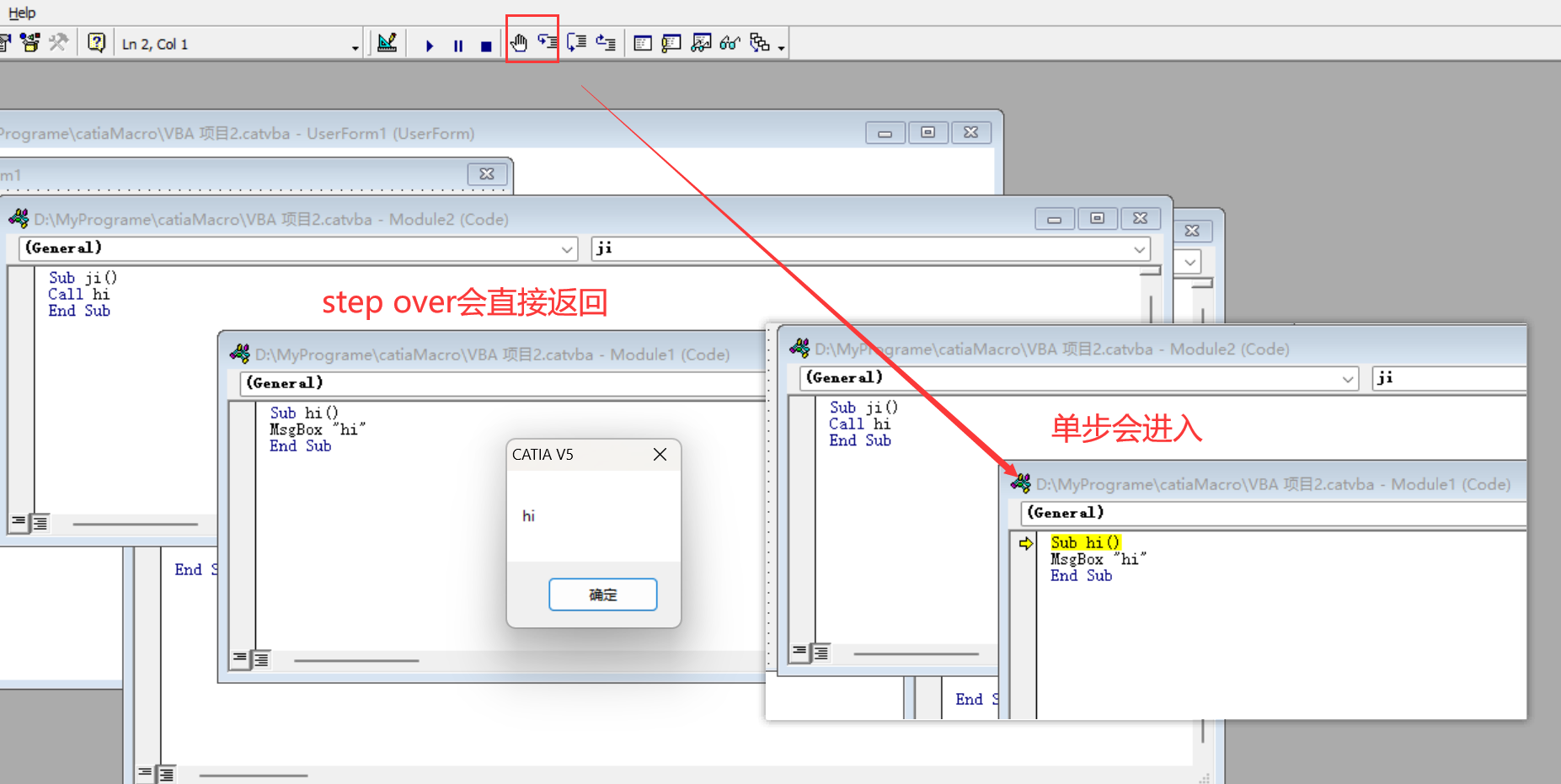Click horizontal scrollbar in Module1 behind CATIA dialog
1561x784 pixels.
pyautogui.click(x=356, y=660)
